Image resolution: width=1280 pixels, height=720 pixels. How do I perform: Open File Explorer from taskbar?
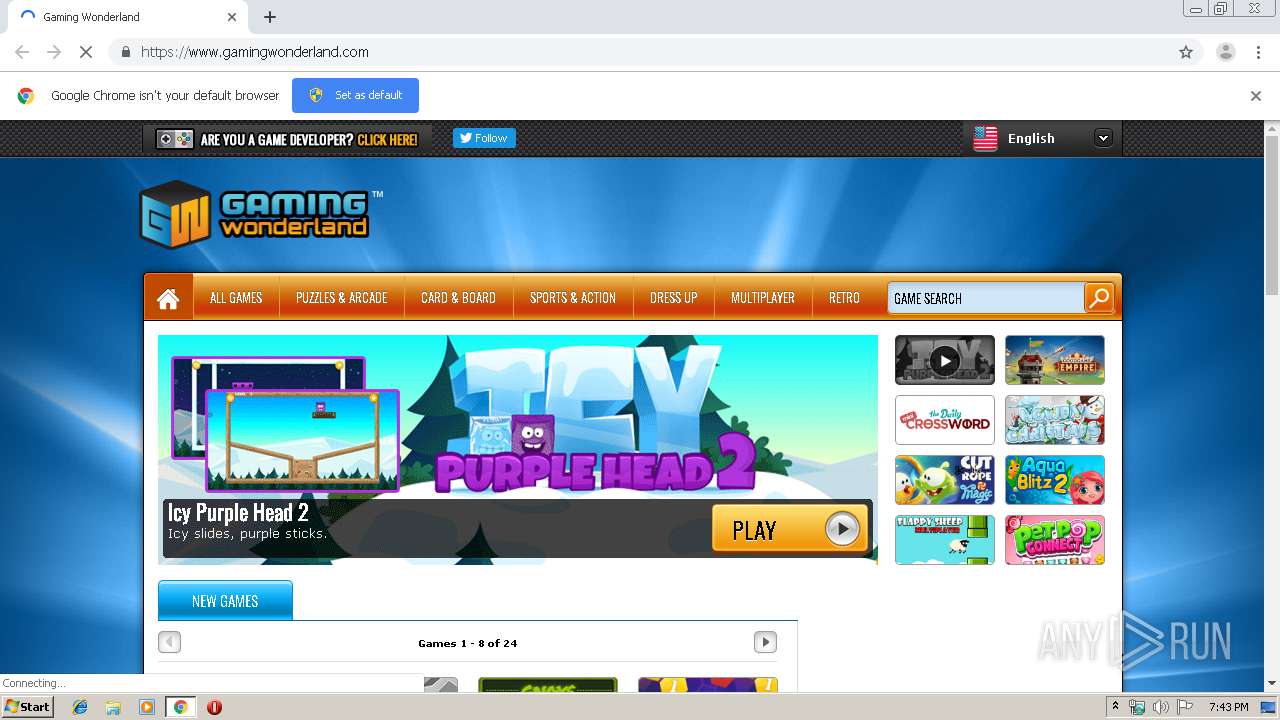click(113, 707)
